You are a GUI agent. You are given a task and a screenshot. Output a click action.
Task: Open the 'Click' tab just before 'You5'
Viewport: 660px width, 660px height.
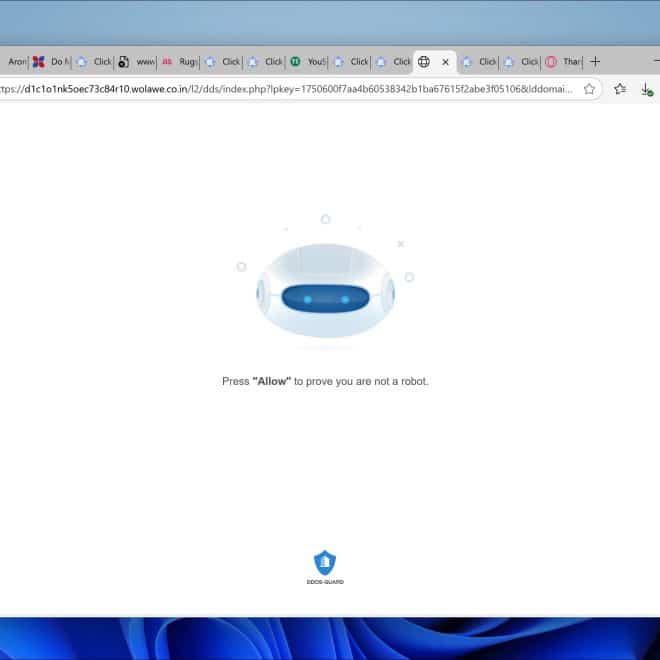click(x=265, y=62)
